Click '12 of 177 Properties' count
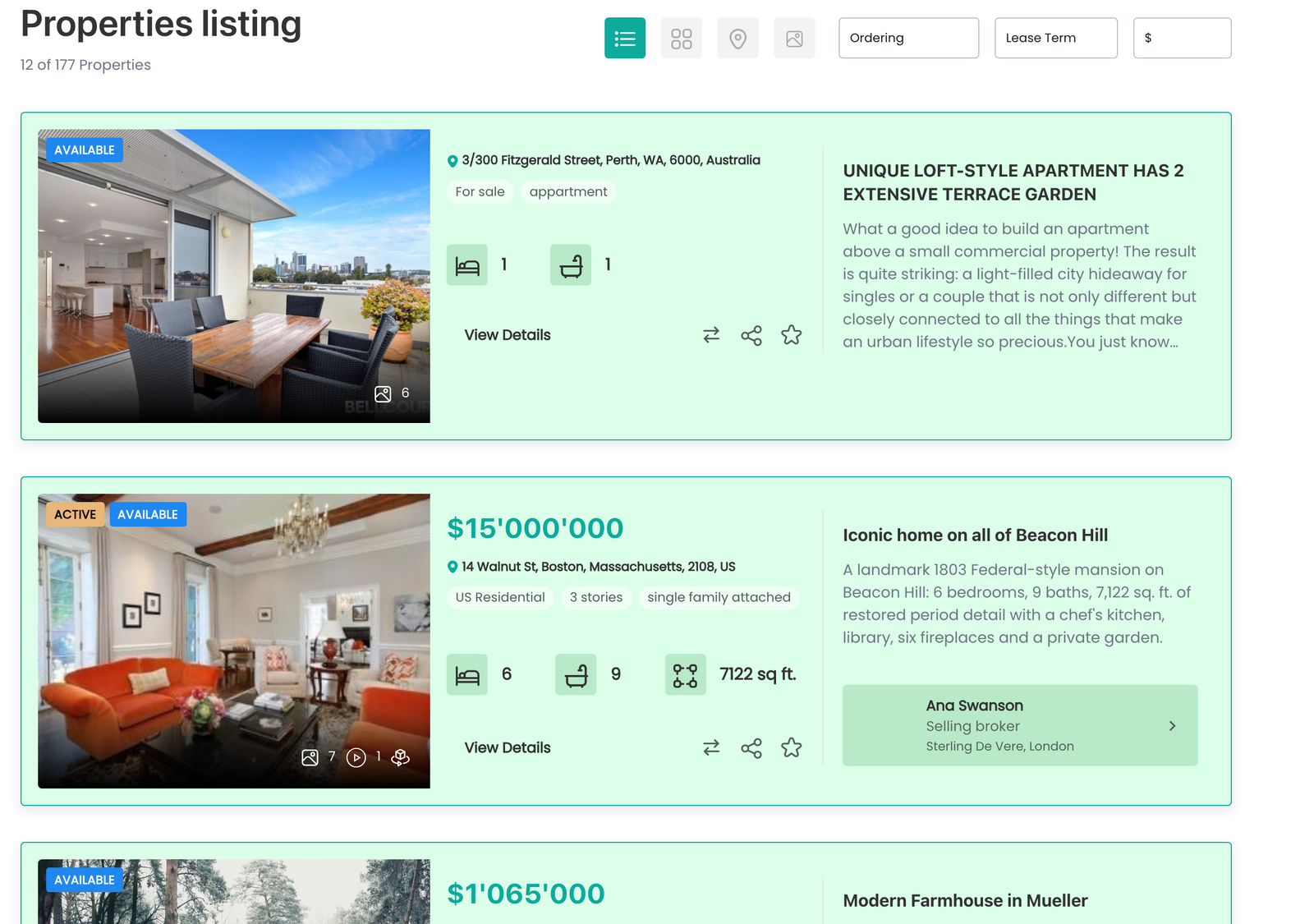Image resolution: width=1314 pixels, height=924 pixels. coord(85,65)
